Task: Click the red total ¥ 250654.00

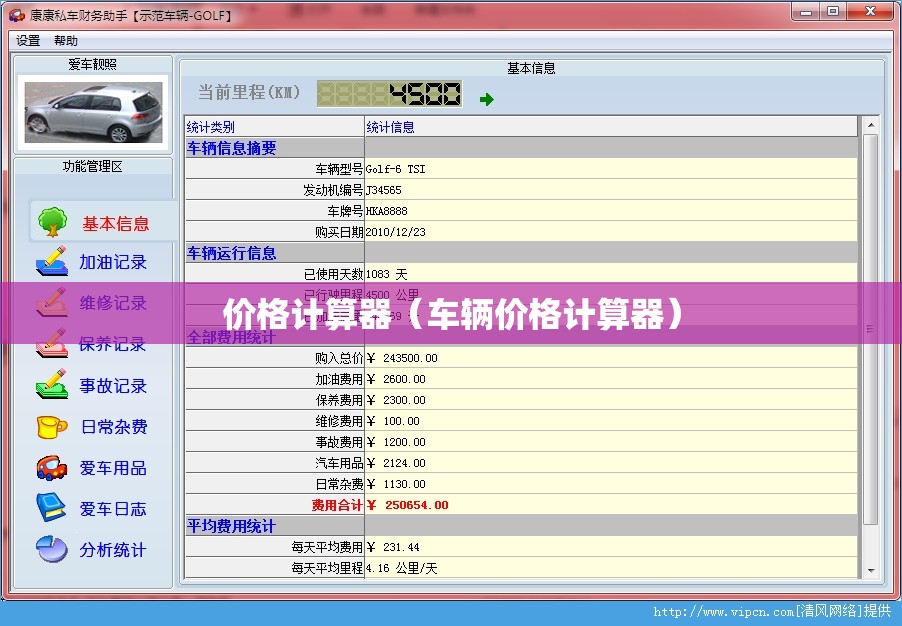Action: coord(407,505)
